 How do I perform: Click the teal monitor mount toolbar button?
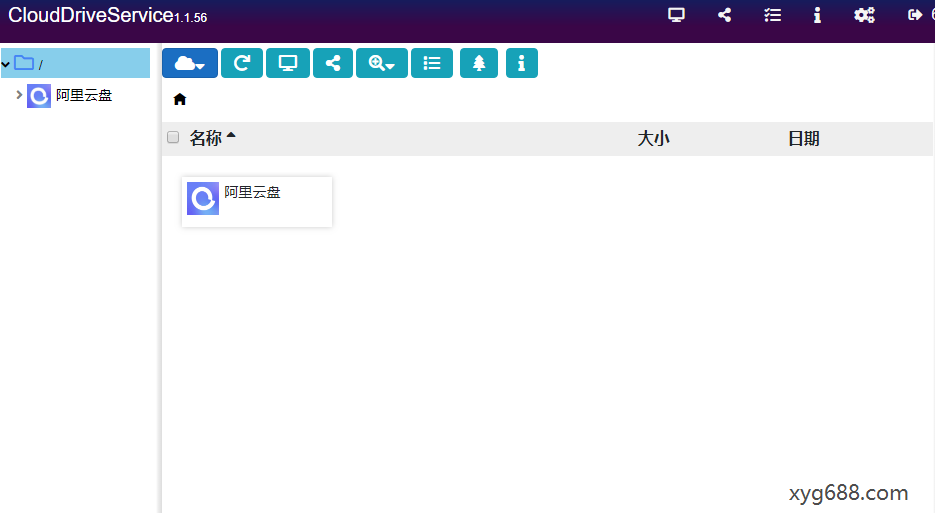click(x=288, y=63)
